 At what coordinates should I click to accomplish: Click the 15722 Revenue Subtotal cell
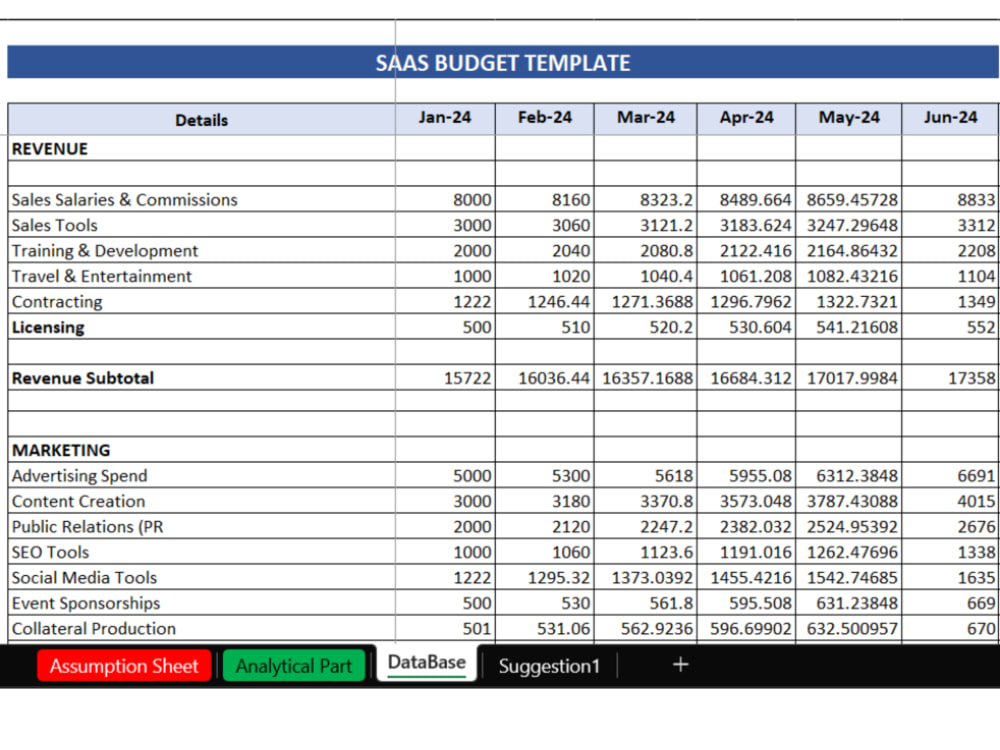click(445, 378)
